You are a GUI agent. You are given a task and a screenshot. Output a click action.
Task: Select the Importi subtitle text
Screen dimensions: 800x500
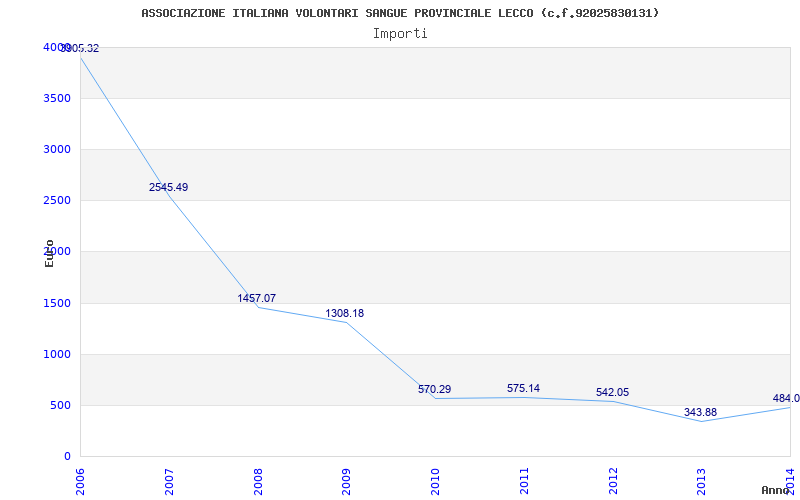point(400,33)
